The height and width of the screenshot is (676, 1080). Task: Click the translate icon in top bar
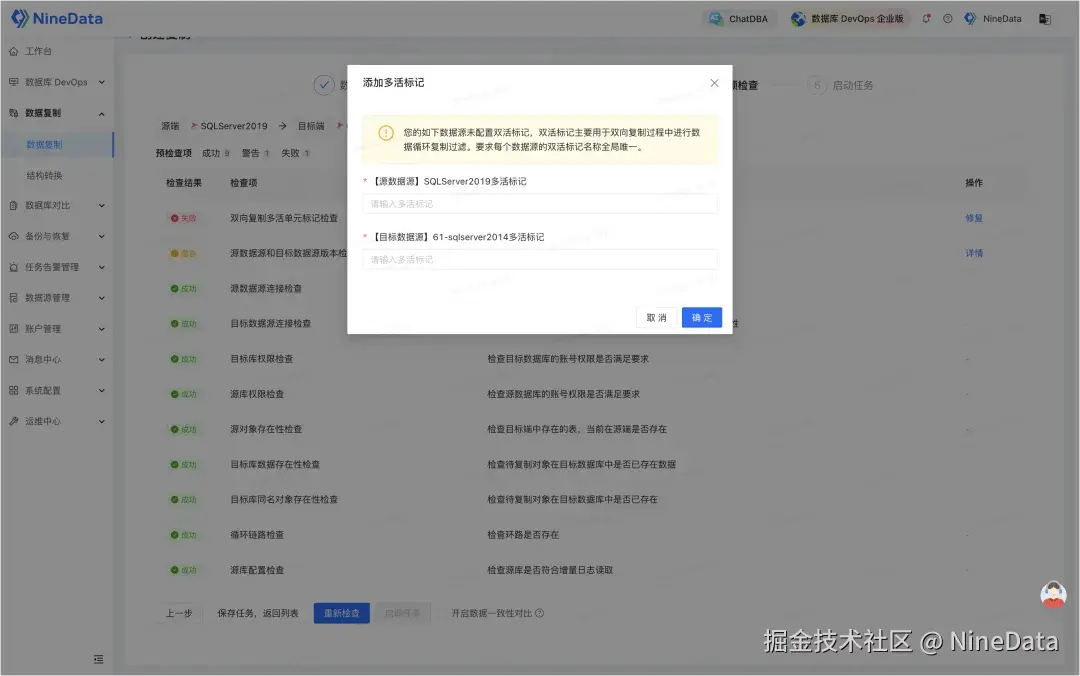click(x=1045, y=18)
